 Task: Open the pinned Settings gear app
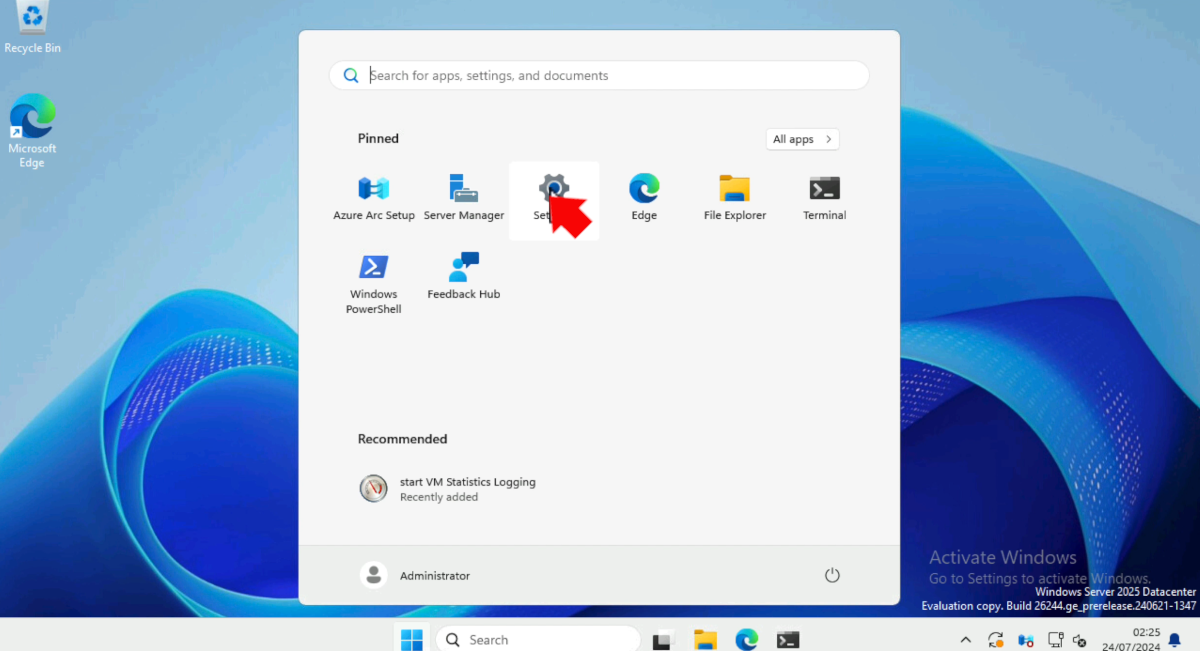click(553, 199)
